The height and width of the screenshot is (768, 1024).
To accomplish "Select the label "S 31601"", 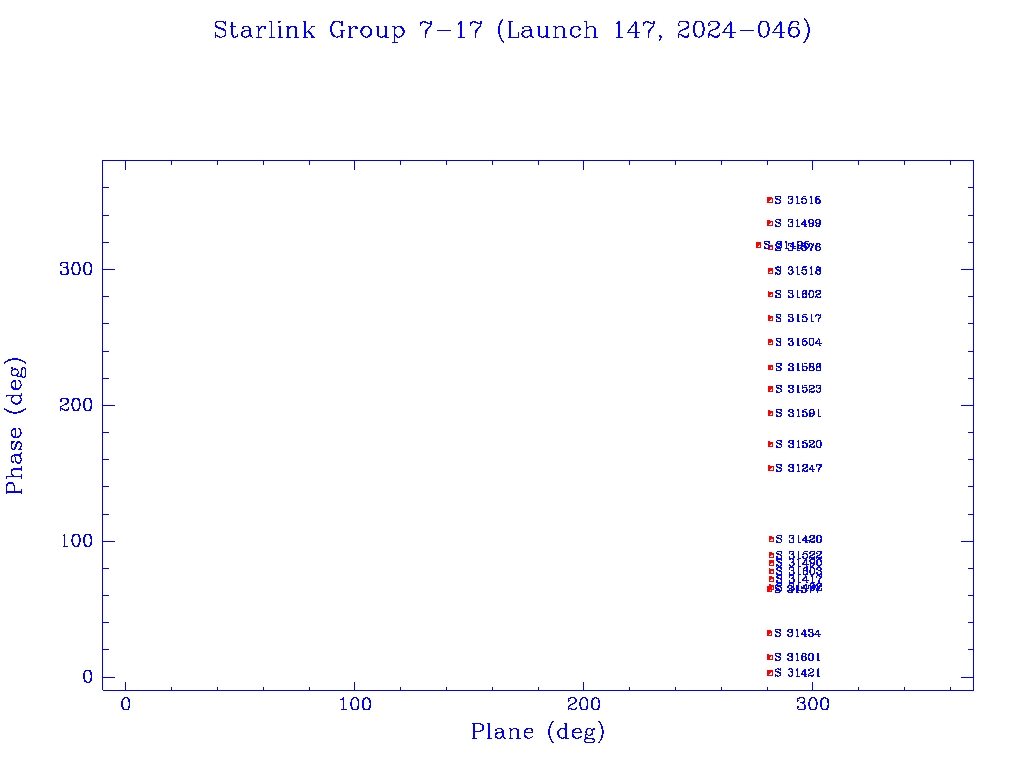I will click(797, 658).
